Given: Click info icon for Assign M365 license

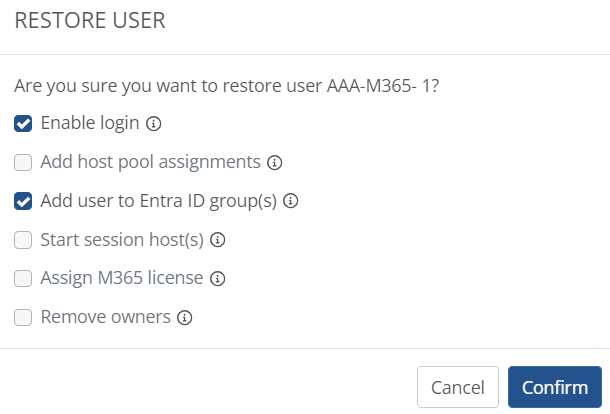Looking at the screenshot, I should pyautogui.click(x=217, y=279).
